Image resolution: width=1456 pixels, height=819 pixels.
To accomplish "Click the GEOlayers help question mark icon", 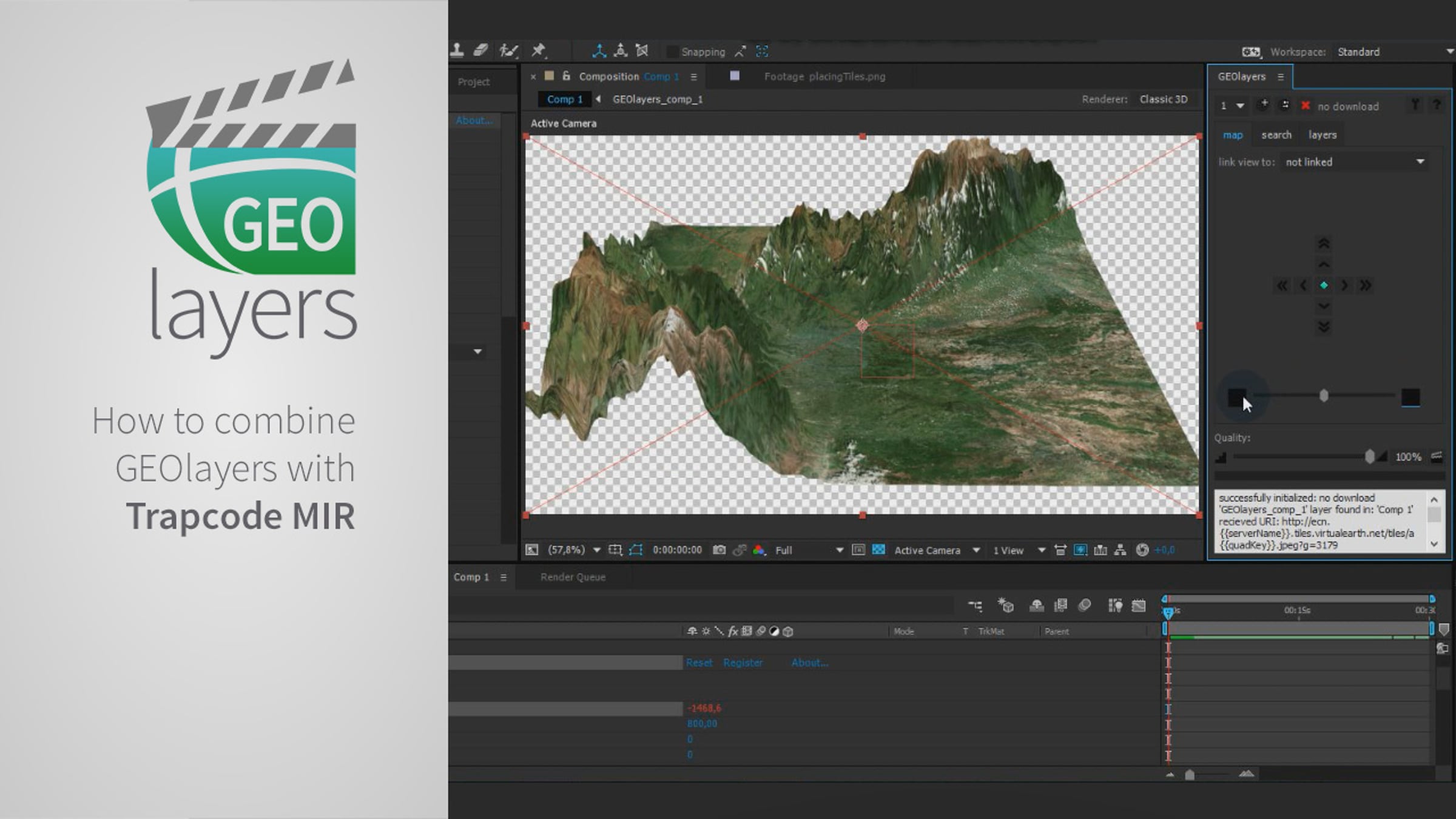I will [x=1436, y=106].
